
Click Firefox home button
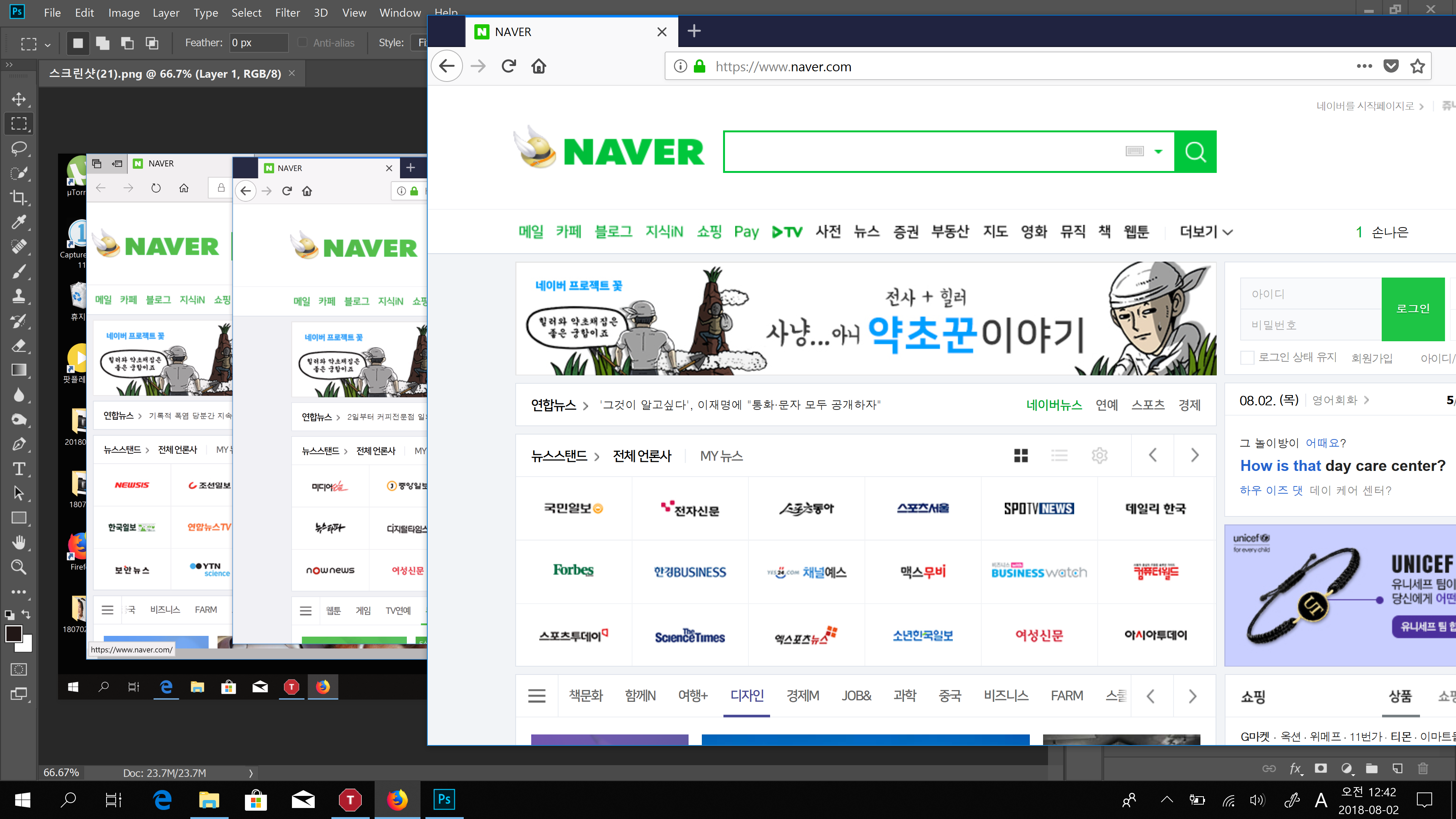pos(539,66)
